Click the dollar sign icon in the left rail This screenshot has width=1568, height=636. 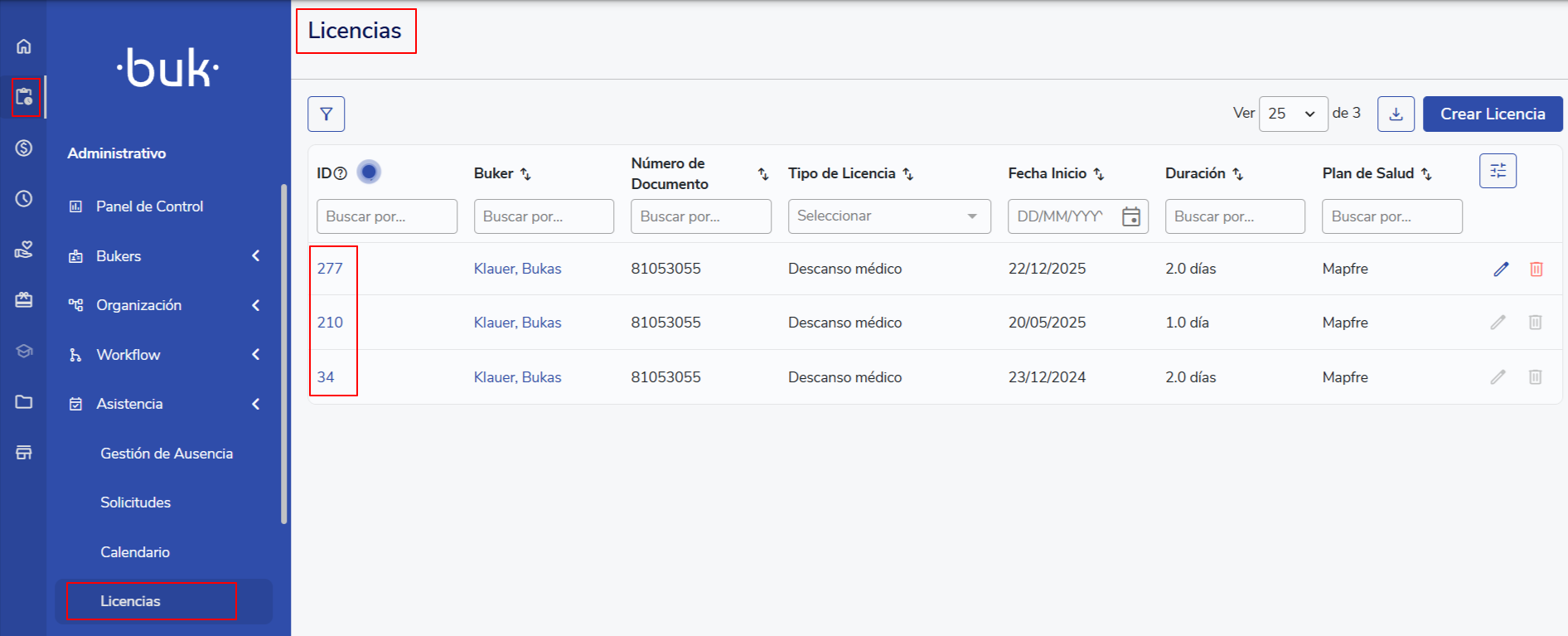(24, 148)
